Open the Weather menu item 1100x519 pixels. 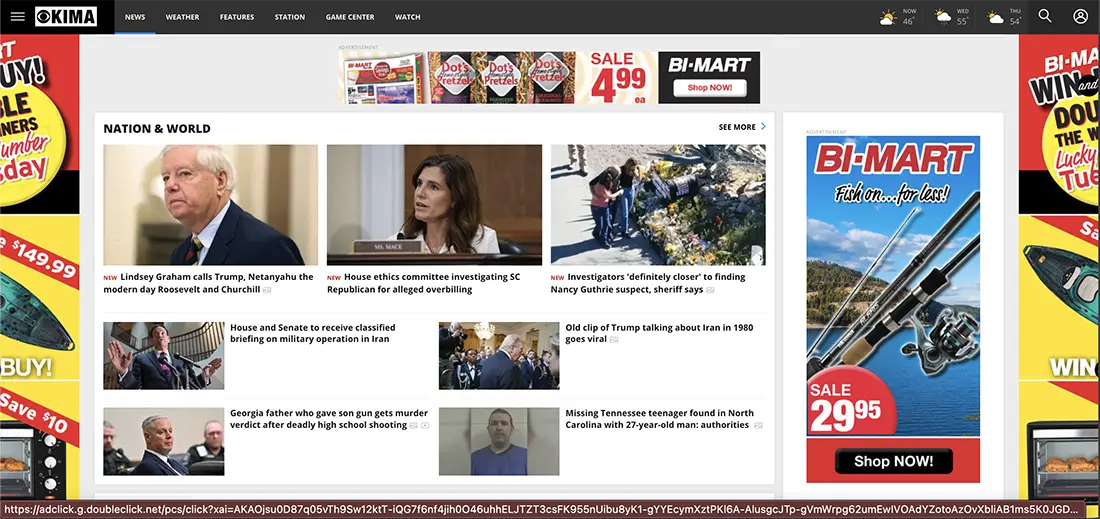click(182, 17)
